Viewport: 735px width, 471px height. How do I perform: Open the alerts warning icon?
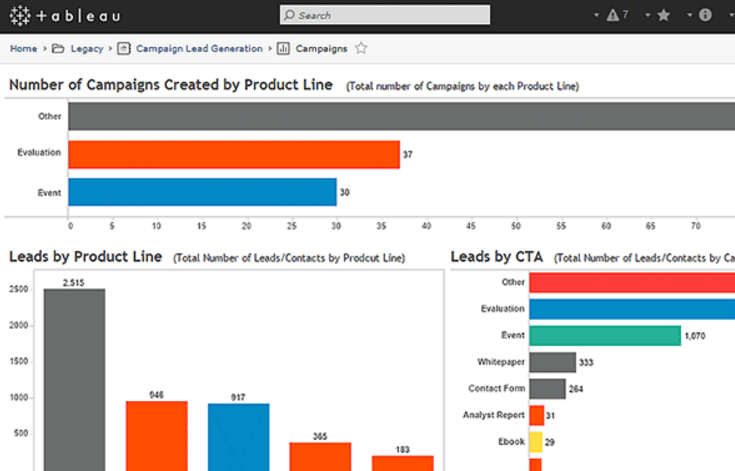click(612, 15)
